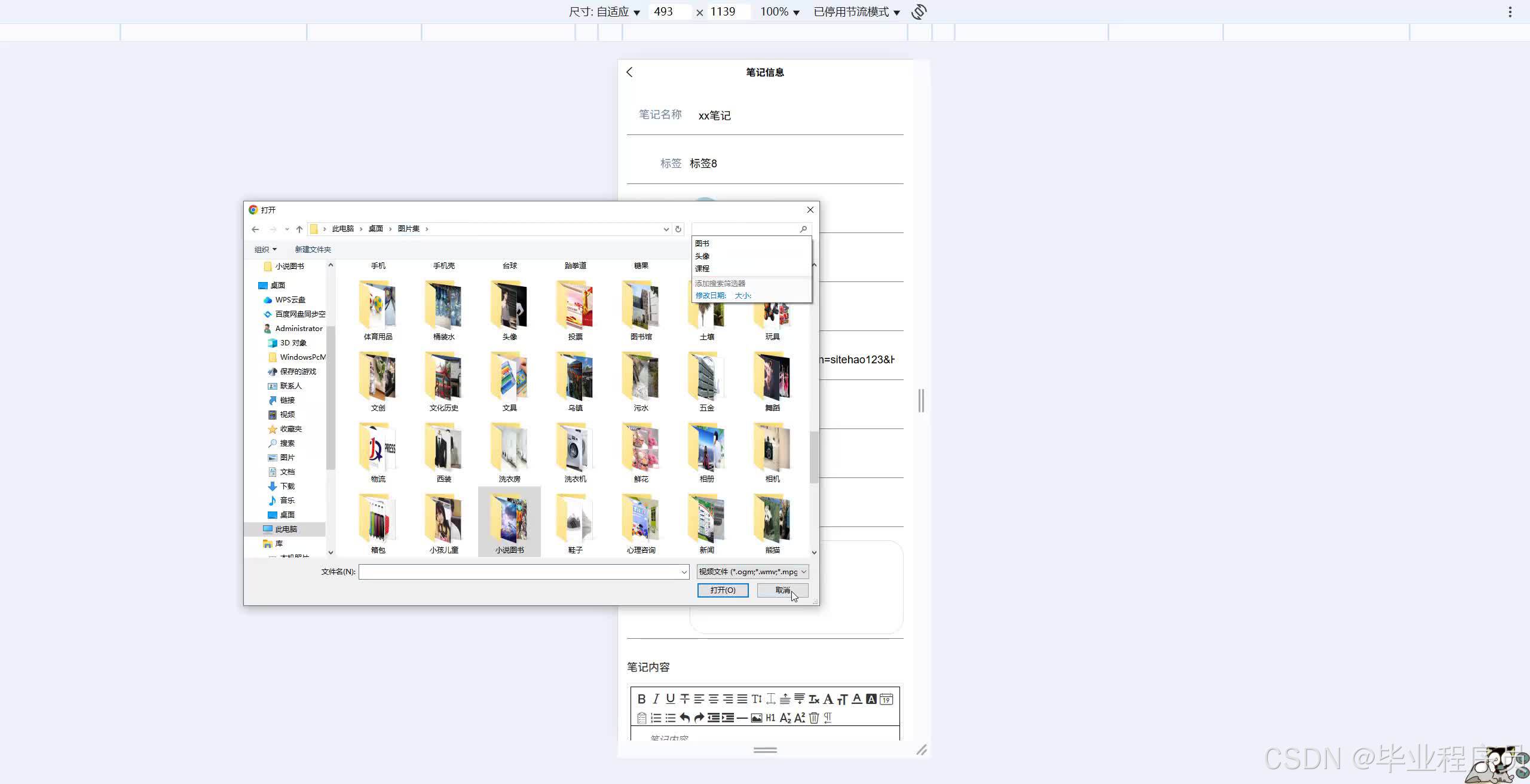Image resolution: width=1530 pixels, height=784 pixels.
Task: Click 桌面 in the address breadcrumb
Action: point(375,229)
